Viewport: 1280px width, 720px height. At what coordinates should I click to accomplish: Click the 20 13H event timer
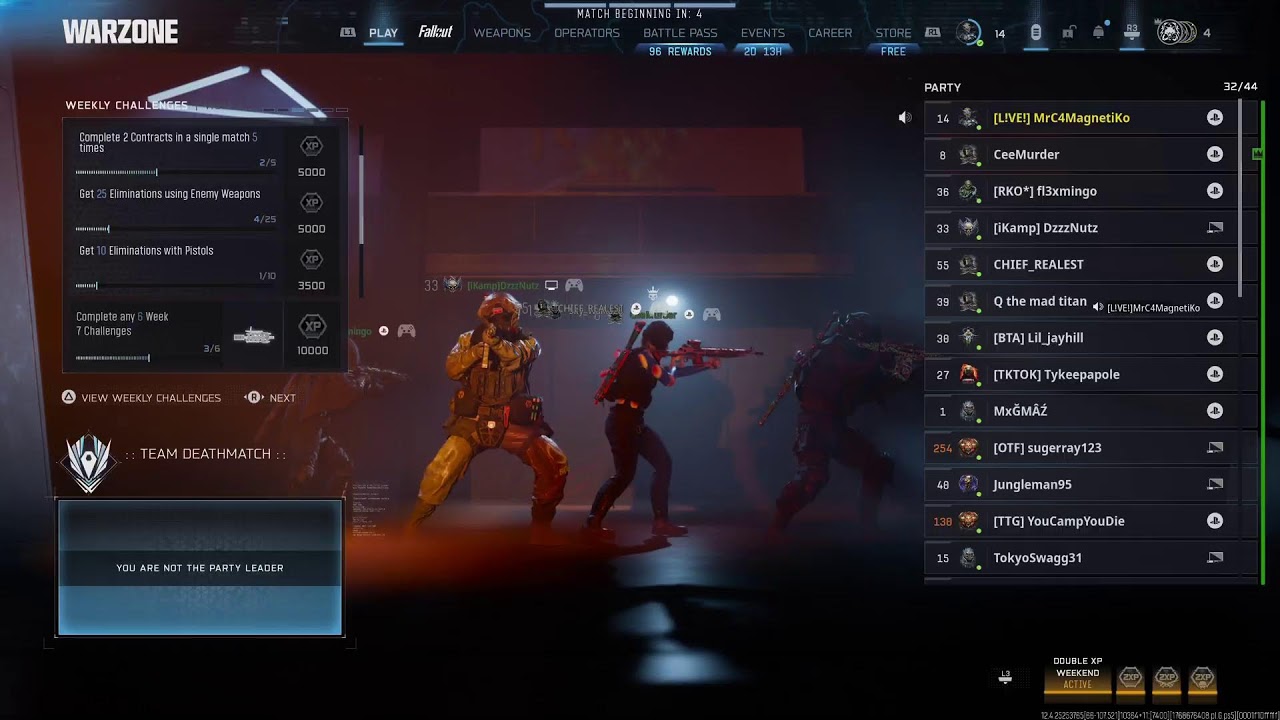click(x=763, y=52)
